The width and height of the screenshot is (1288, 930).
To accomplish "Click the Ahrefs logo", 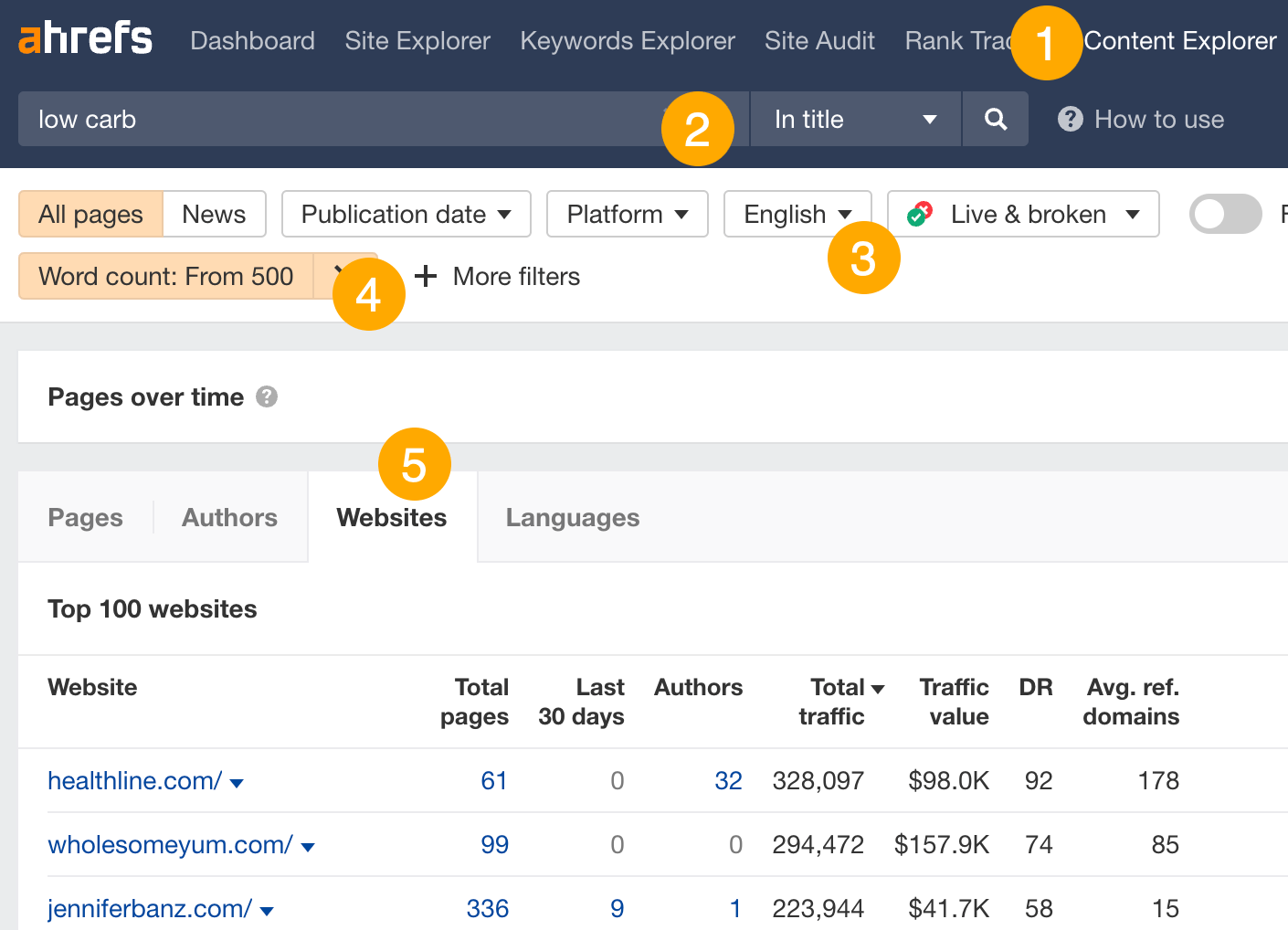I will point(85,37).
